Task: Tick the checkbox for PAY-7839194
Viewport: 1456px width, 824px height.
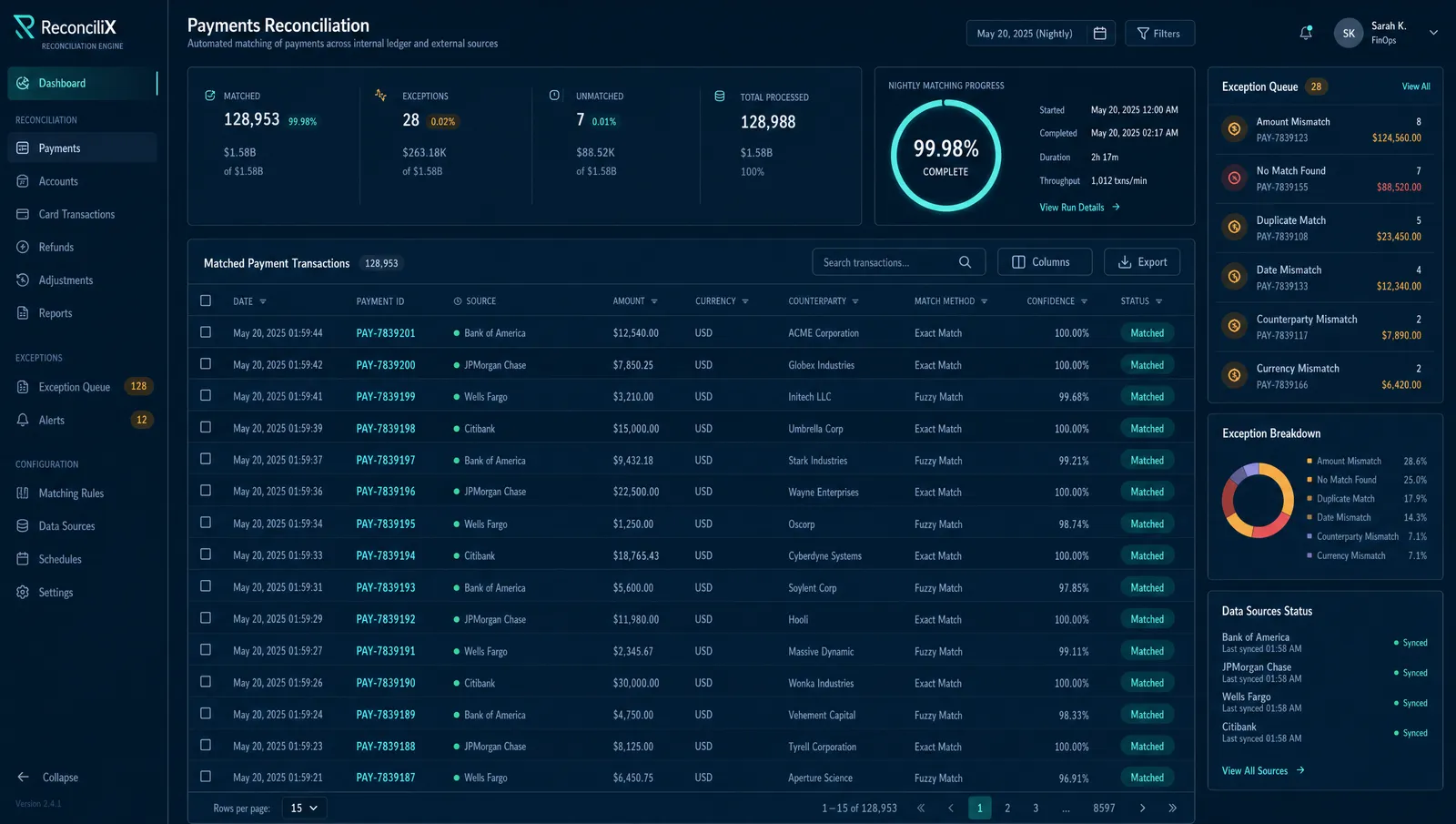Action: [x=206, y=554]
